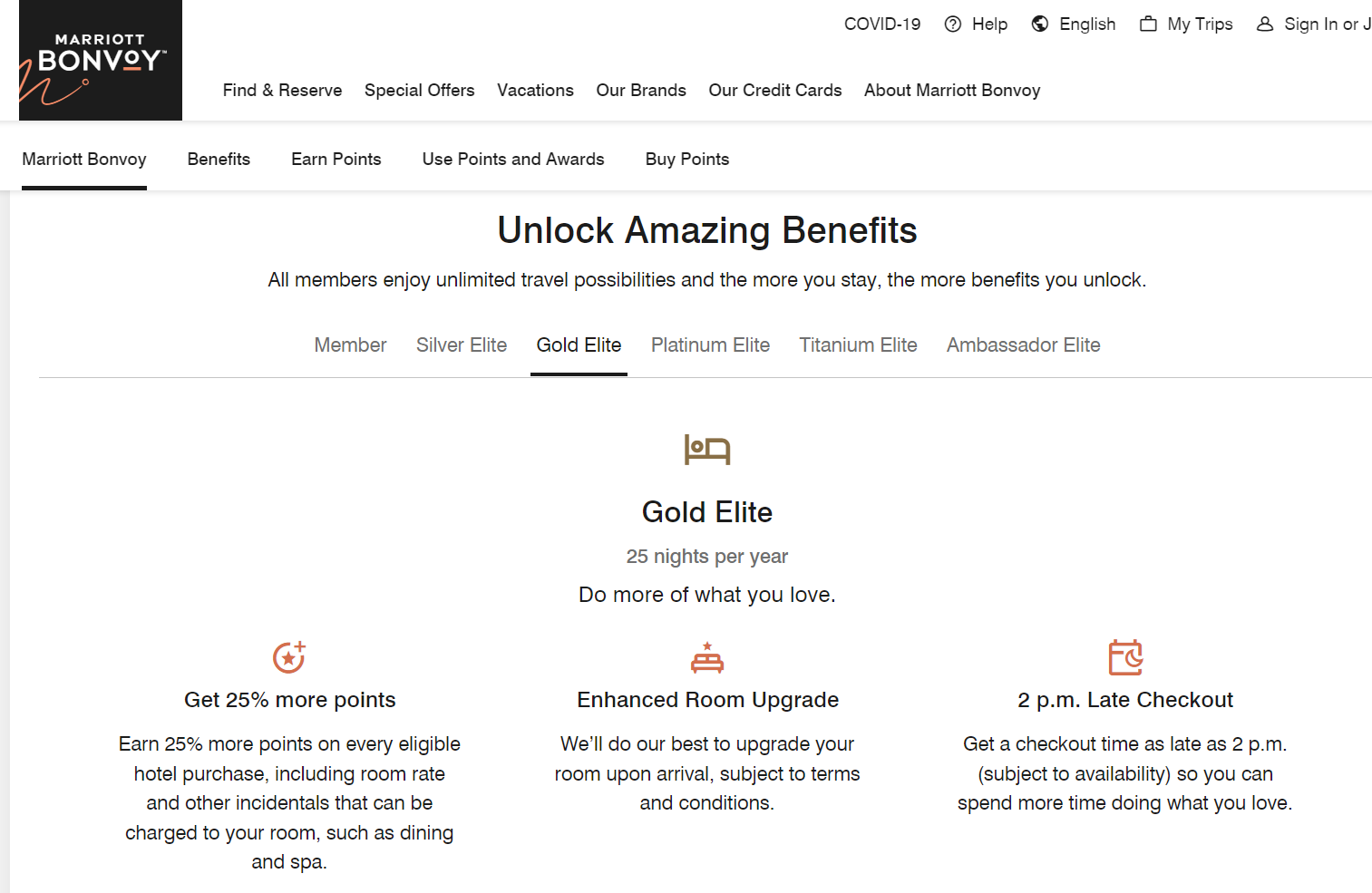
Task: Go to the Earn Points page
Action: [x=336, y=160]
